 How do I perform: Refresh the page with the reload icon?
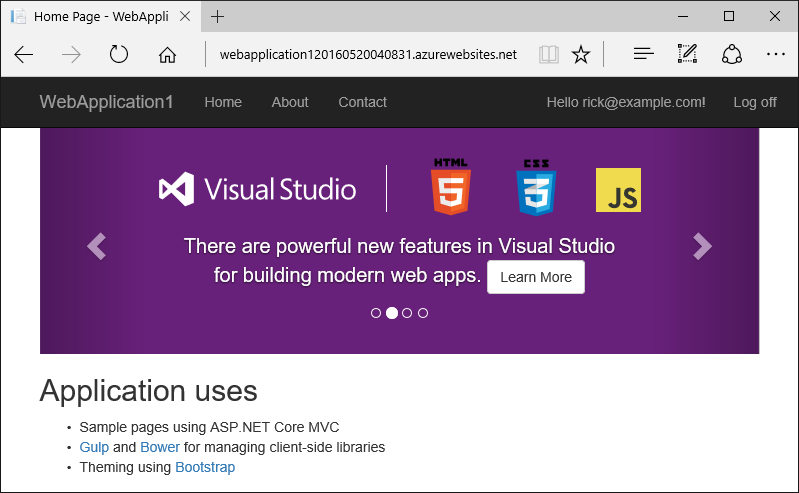tap(119, 54)
